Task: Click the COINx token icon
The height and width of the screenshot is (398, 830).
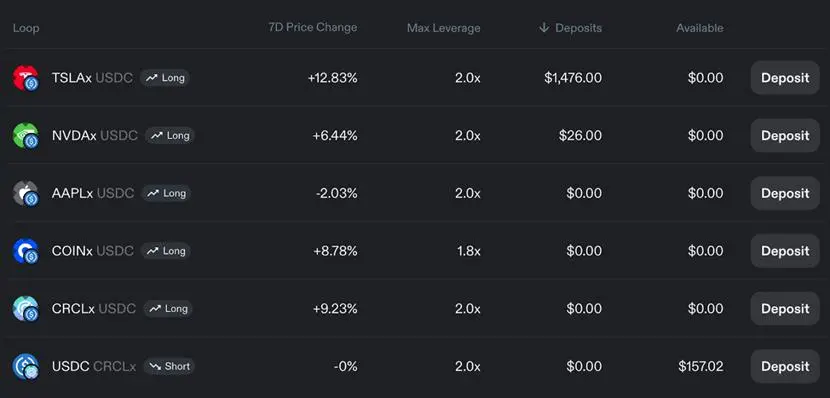Action: tap(25, 251)
